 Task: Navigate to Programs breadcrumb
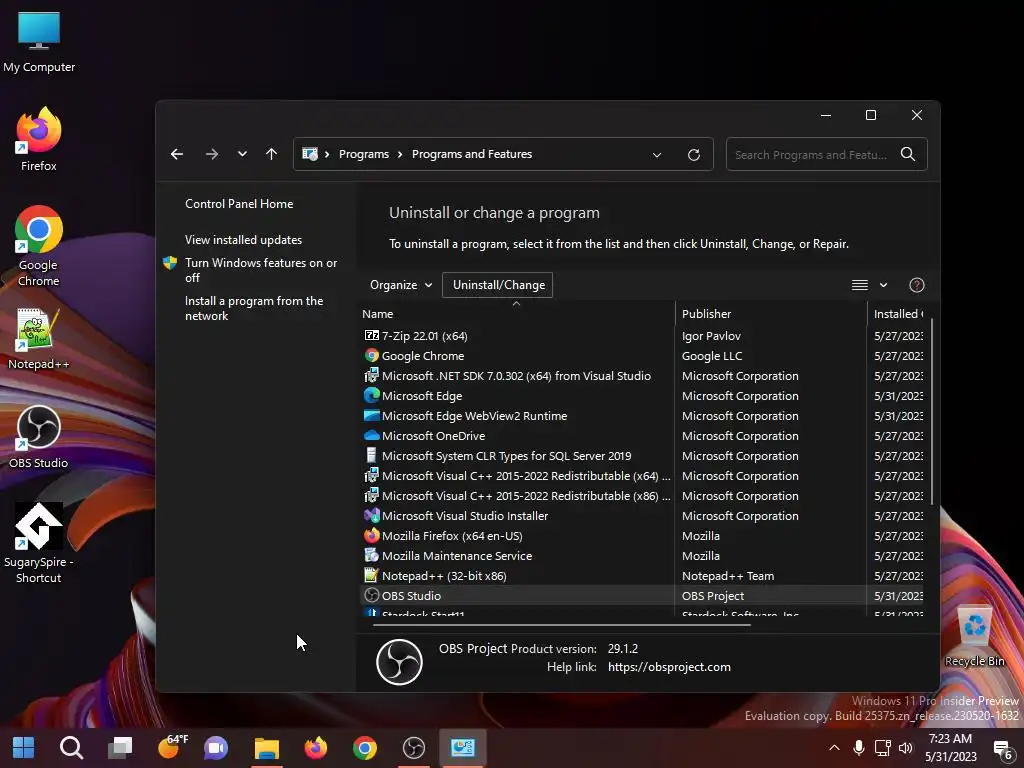[364, 154]
